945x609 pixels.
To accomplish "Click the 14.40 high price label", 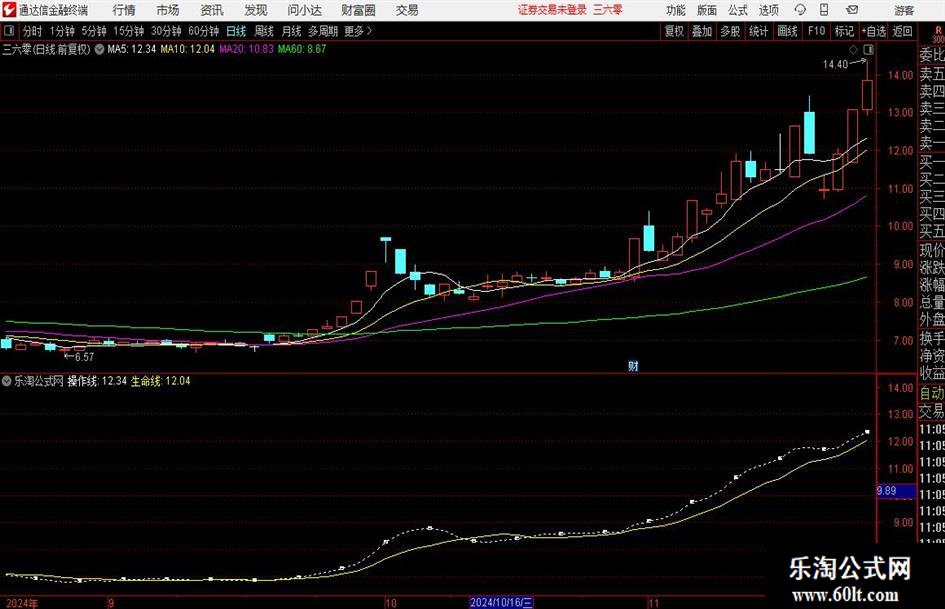I will point(835,64).
